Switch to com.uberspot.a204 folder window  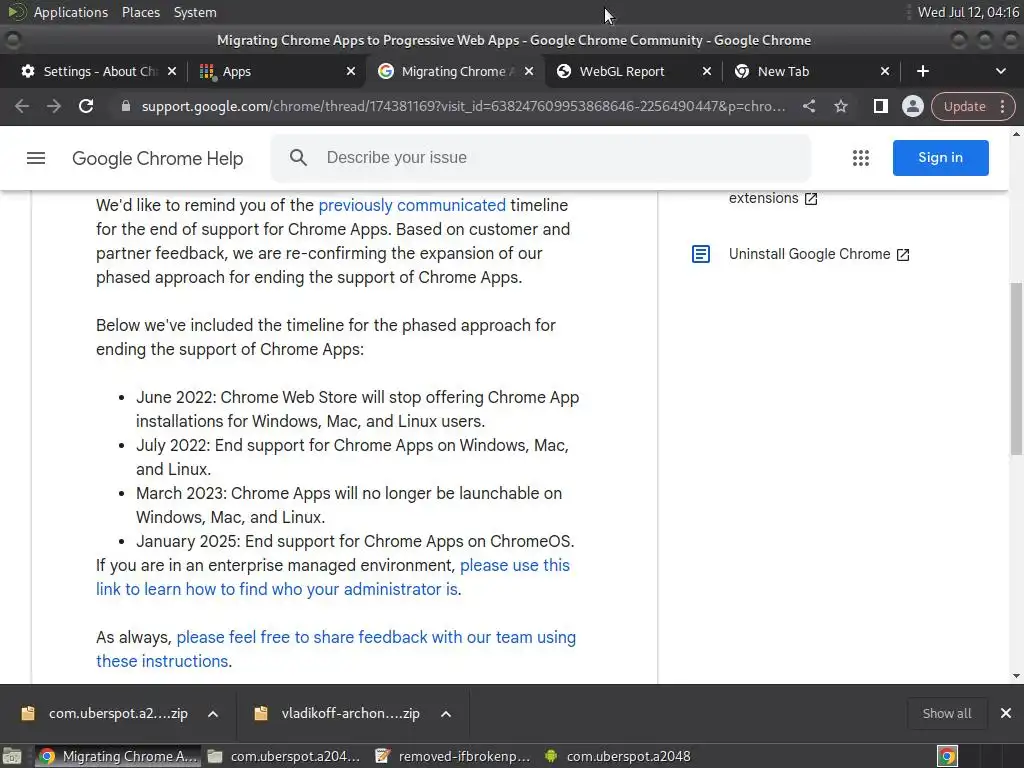click(x=284, y=756)
